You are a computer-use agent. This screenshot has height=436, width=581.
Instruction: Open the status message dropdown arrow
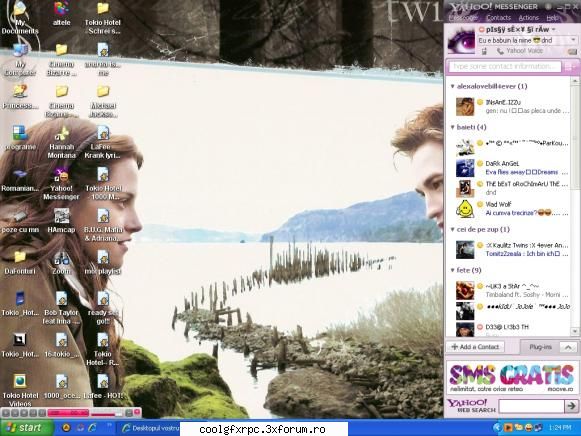click(x=574, y=40)
